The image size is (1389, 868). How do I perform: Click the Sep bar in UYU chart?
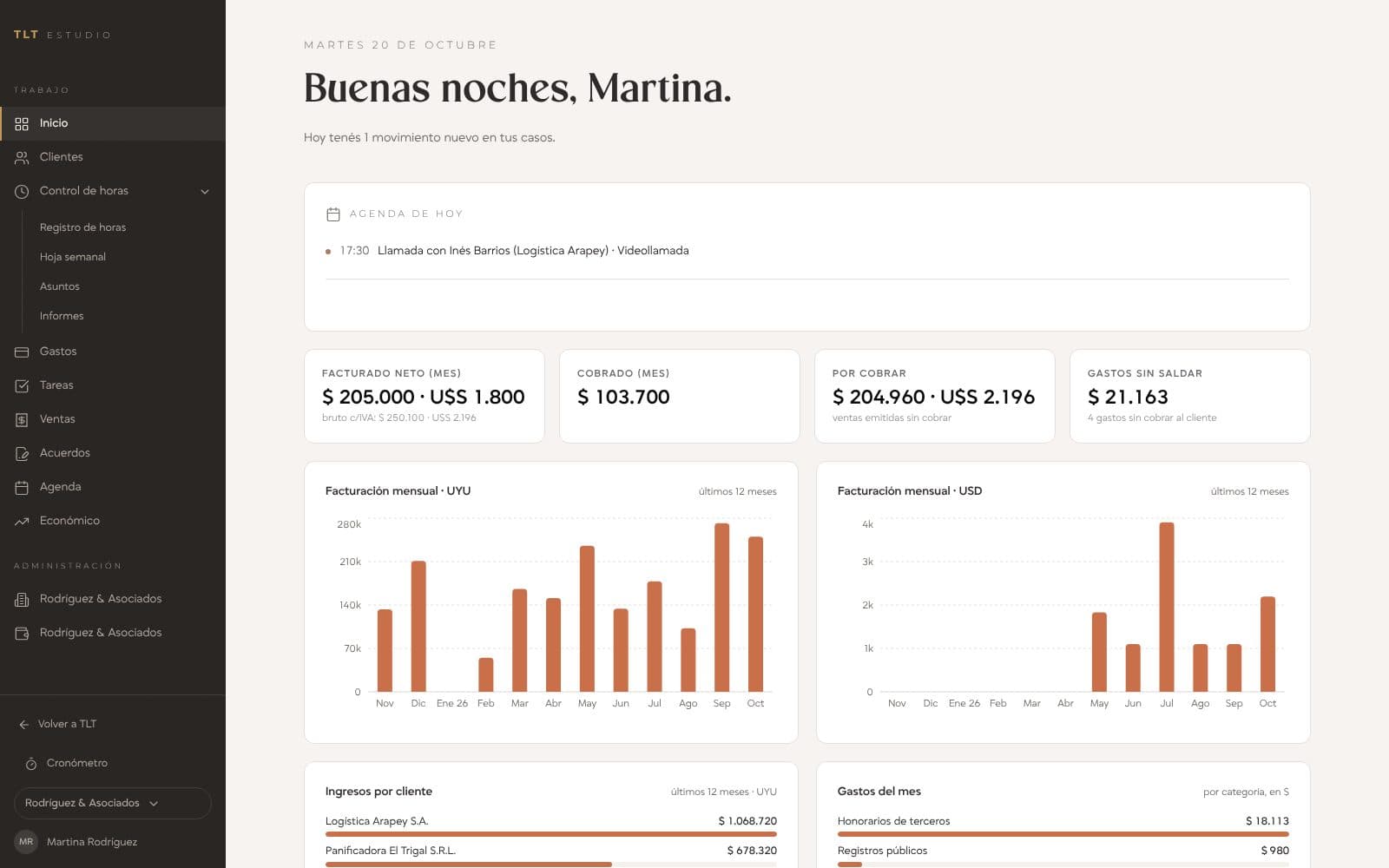(721, 608)
